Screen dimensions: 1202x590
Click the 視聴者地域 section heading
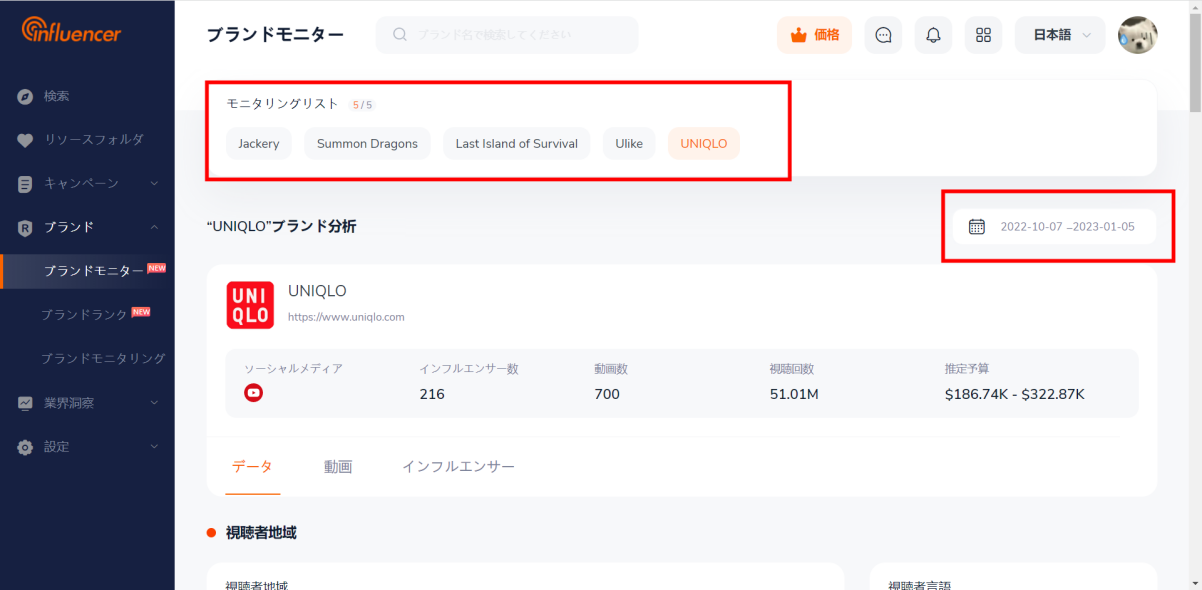pos(261,533)
